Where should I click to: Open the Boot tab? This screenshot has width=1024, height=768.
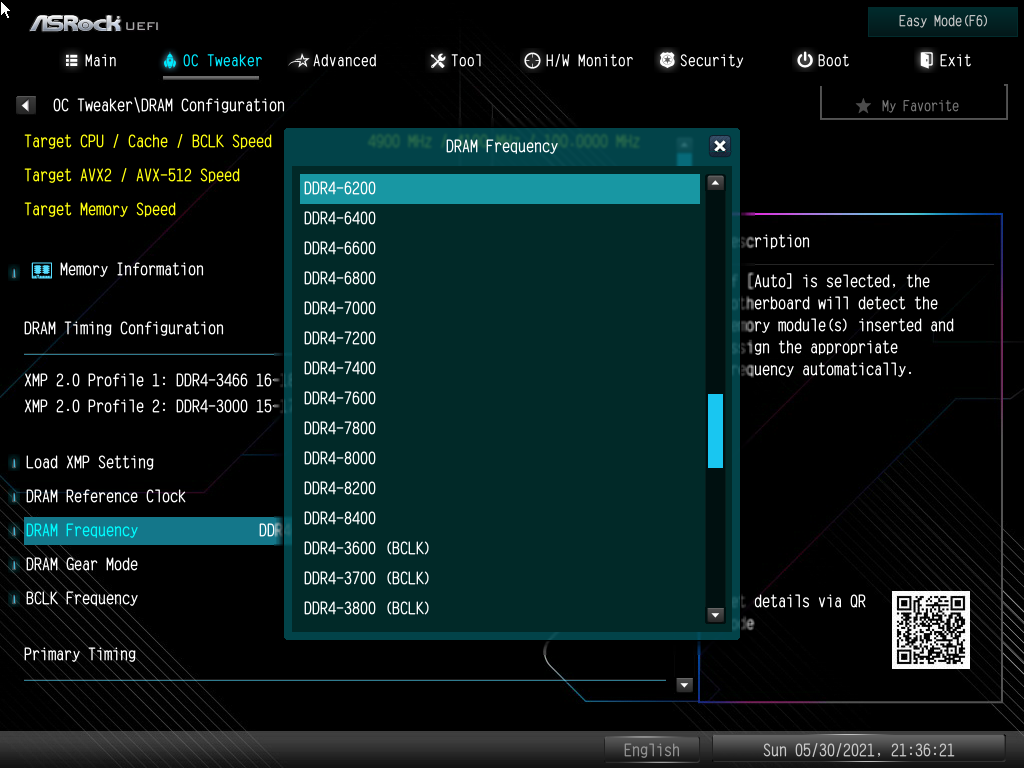point(822,61)
